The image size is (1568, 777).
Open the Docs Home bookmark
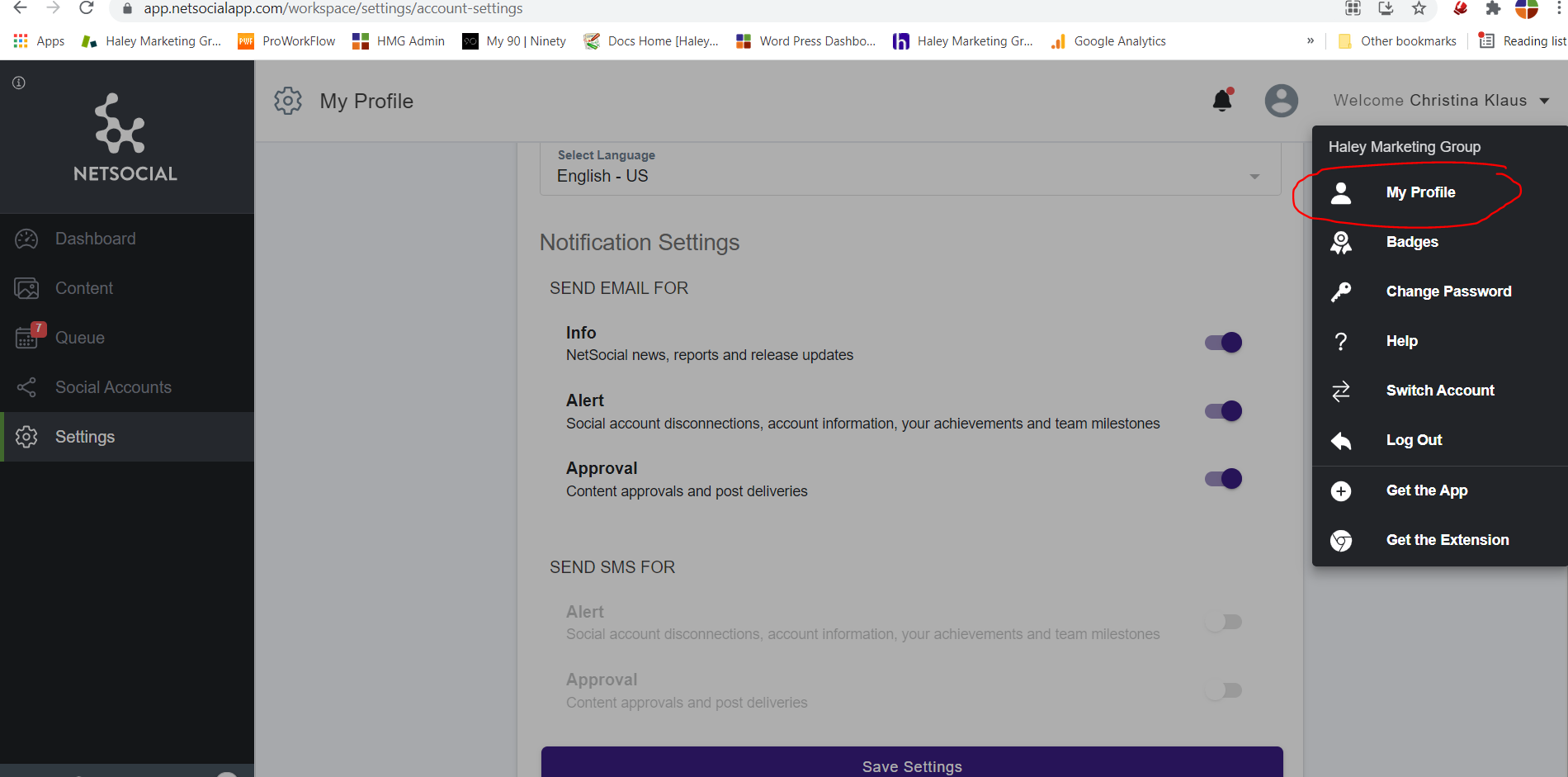[x=651, y=41]
